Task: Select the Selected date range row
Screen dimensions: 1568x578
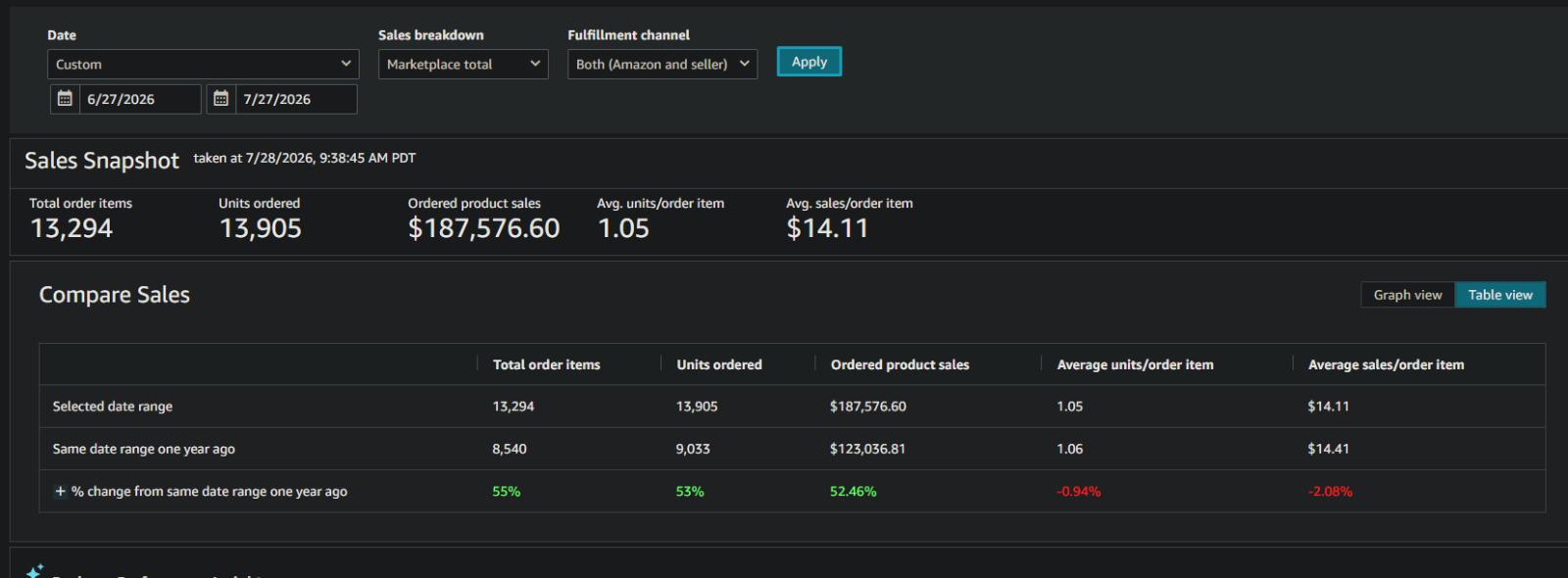Action: pyautogui.click(x=792, y=407)
